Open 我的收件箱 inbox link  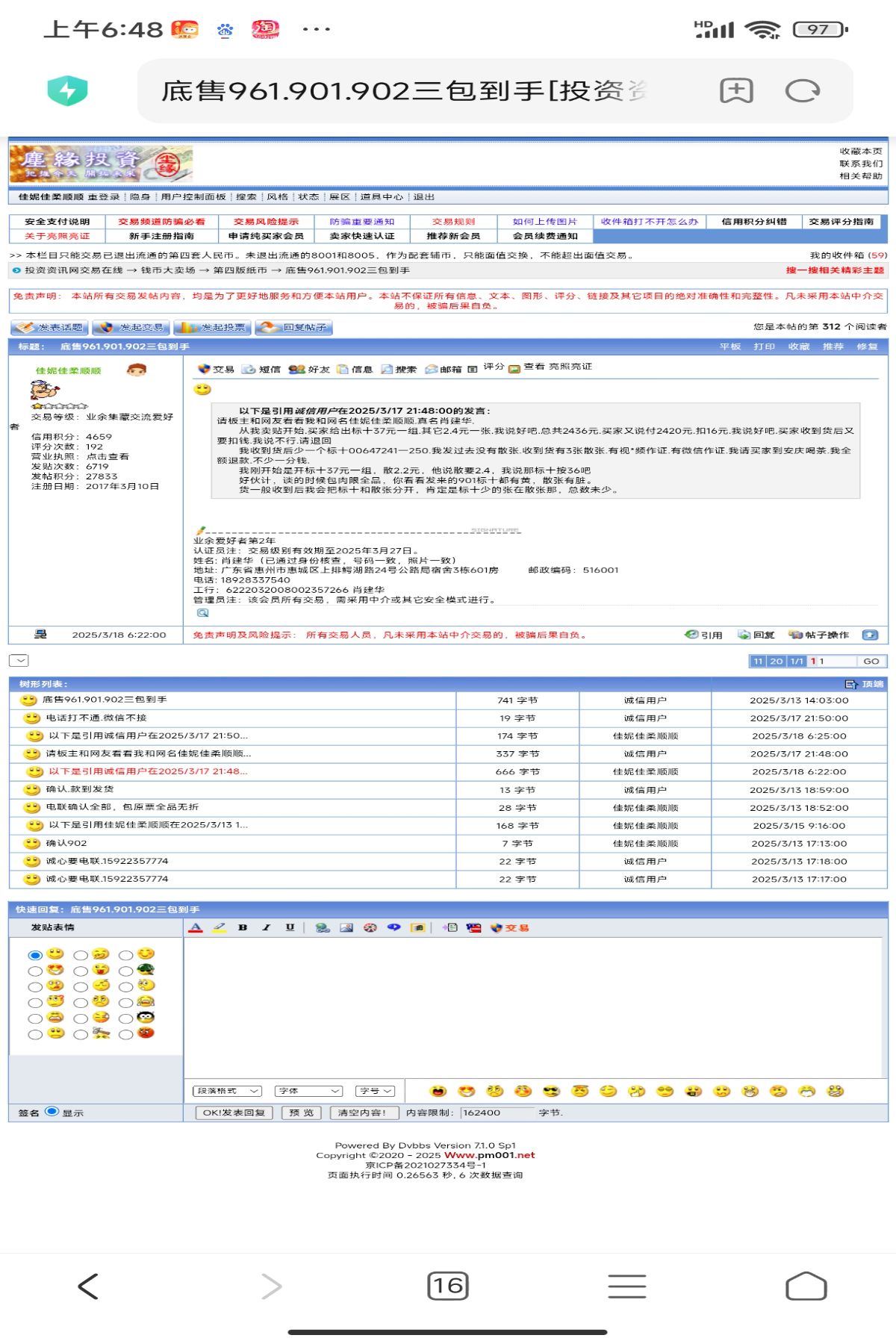(848, 255)
